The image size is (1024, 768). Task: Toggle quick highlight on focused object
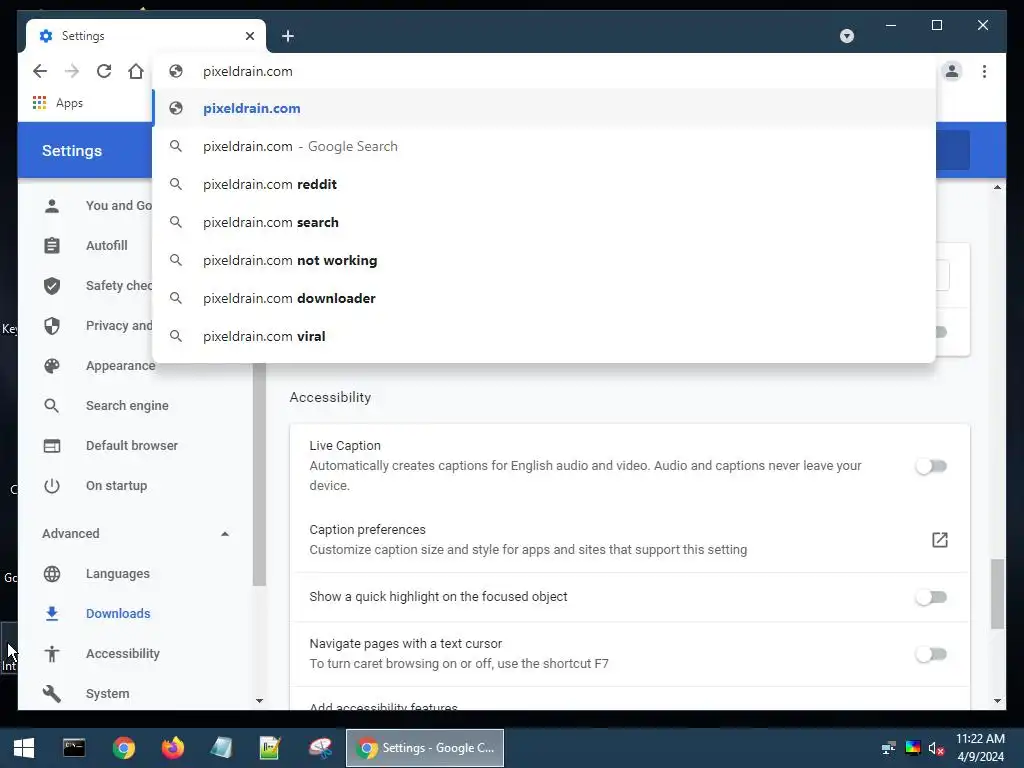point(931,597)
